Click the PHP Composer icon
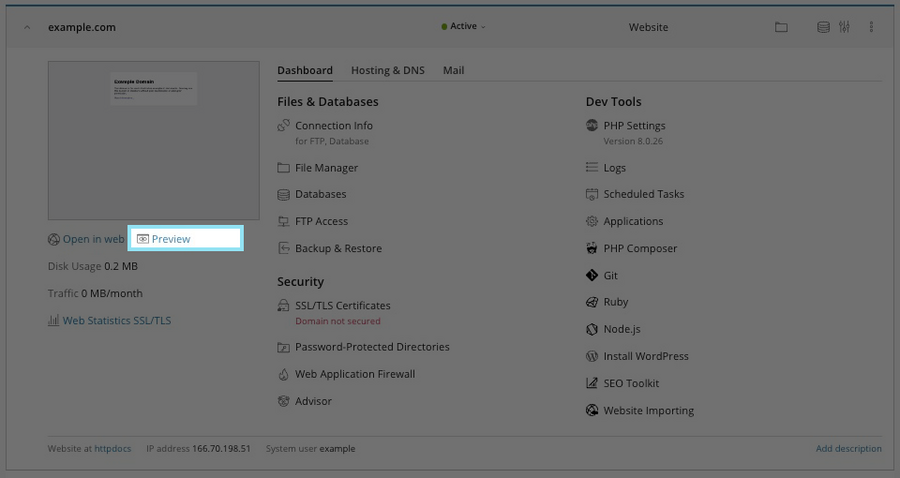Viewport: 900px width, 478px height. click(593, 248)
